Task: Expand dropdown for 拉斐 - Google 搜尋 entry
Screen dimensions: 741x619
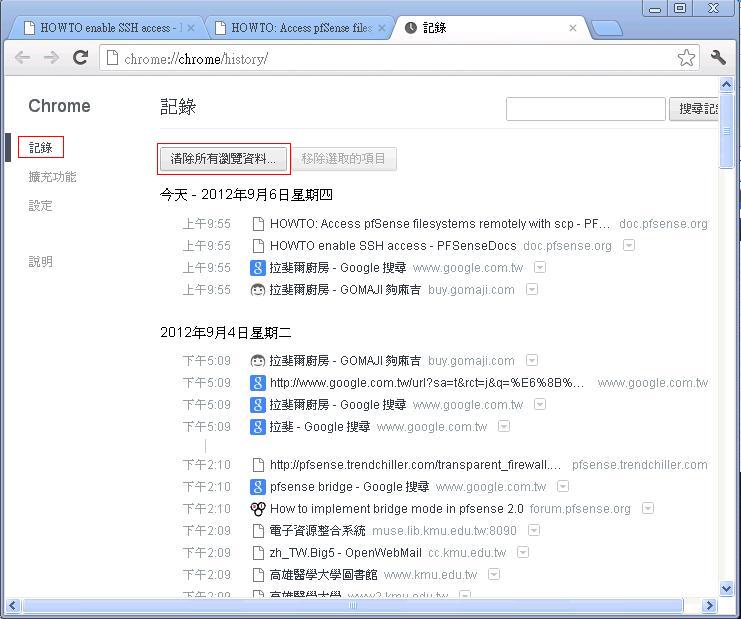Action: point(504,427)
